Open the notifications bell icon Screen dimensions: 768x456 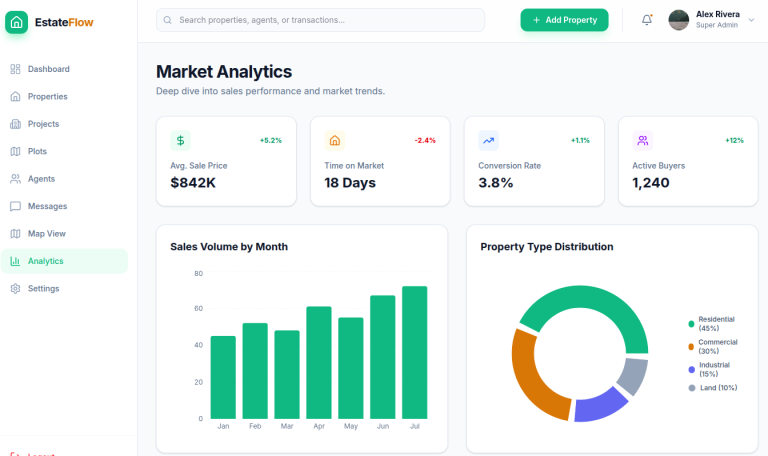pyautogui.click(x=647, y=20)
